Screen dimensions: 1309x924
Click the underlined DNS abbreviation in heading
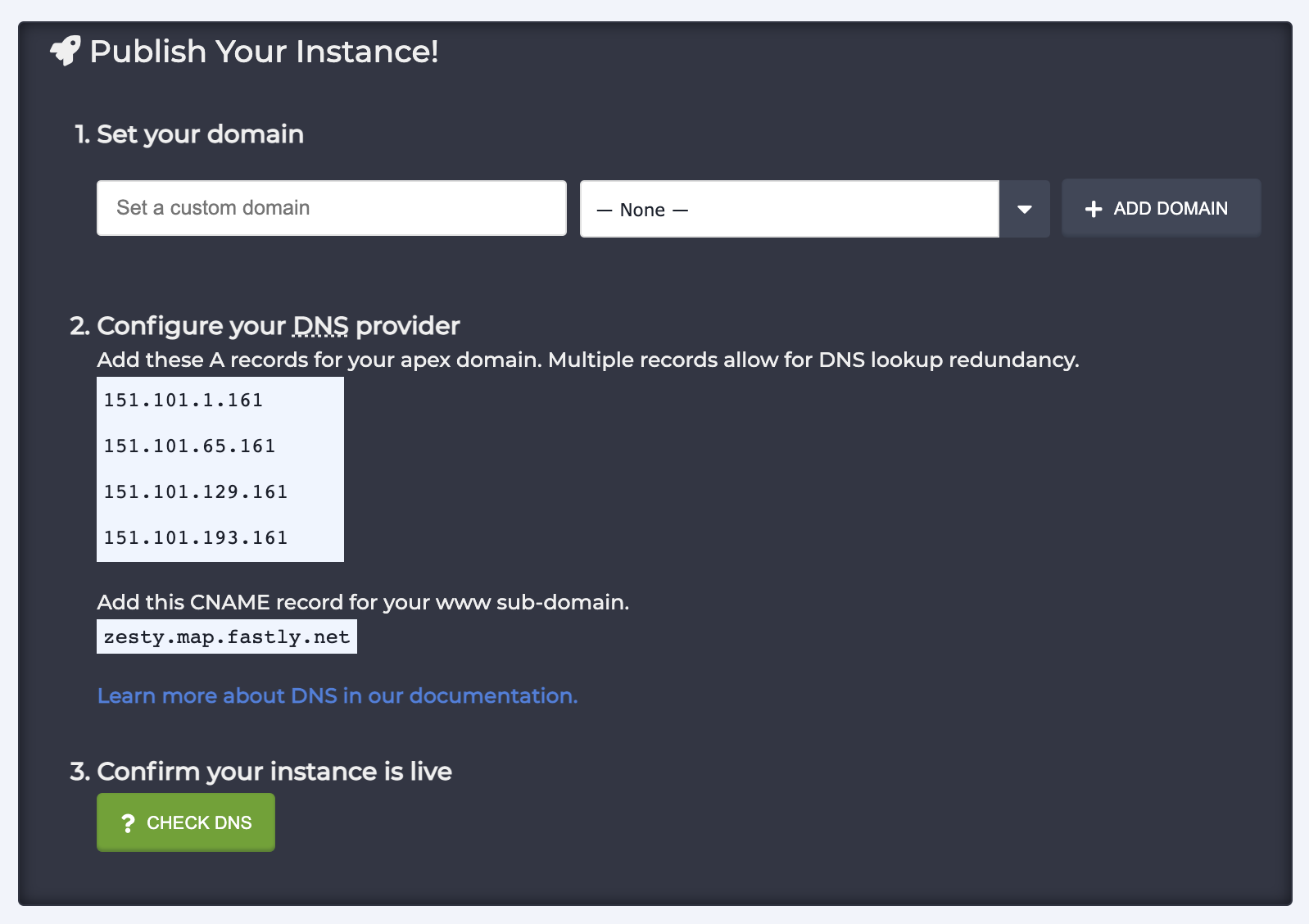pos(321,326)
